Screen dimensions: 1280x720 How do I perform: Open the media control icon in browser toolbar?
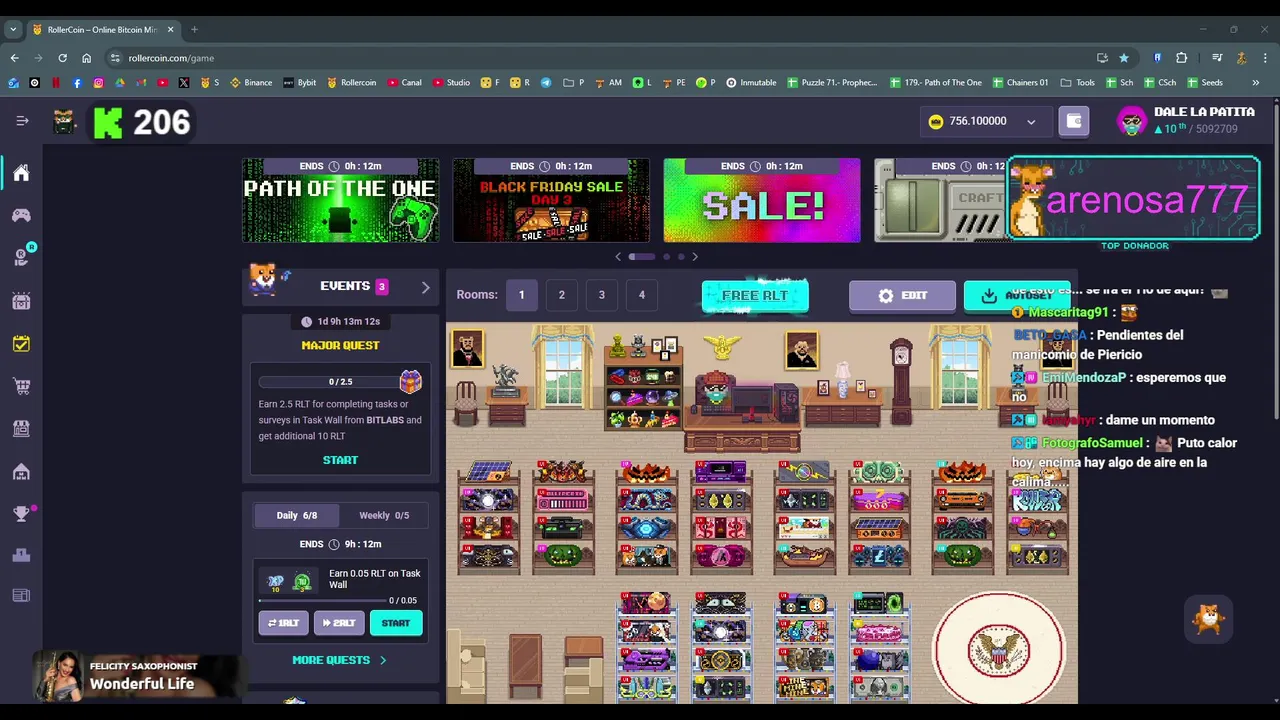coord(1217,58)
